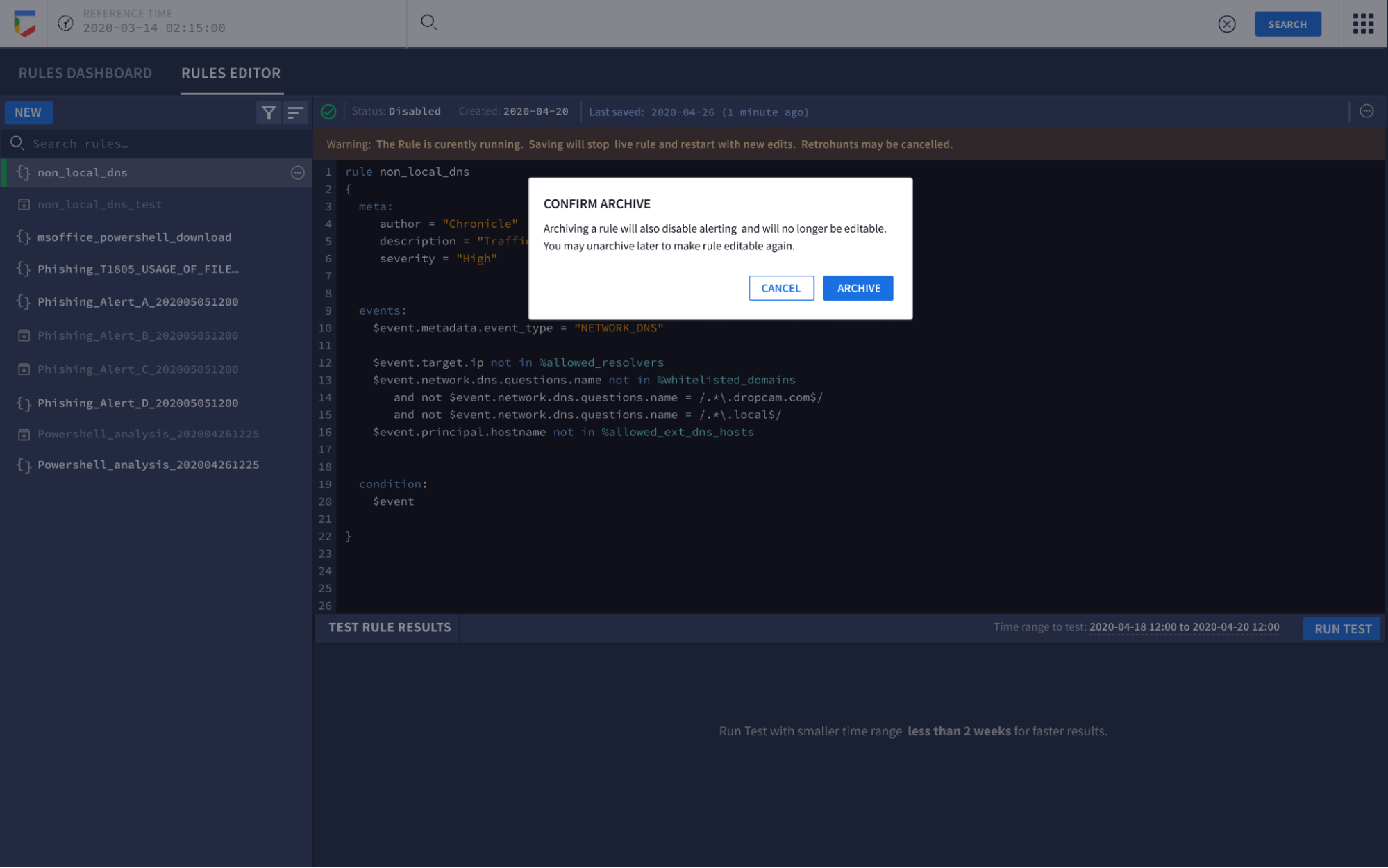Click the sort/list icon next to filter
The width and height of the screenshot is (1388, 868).
296,112
